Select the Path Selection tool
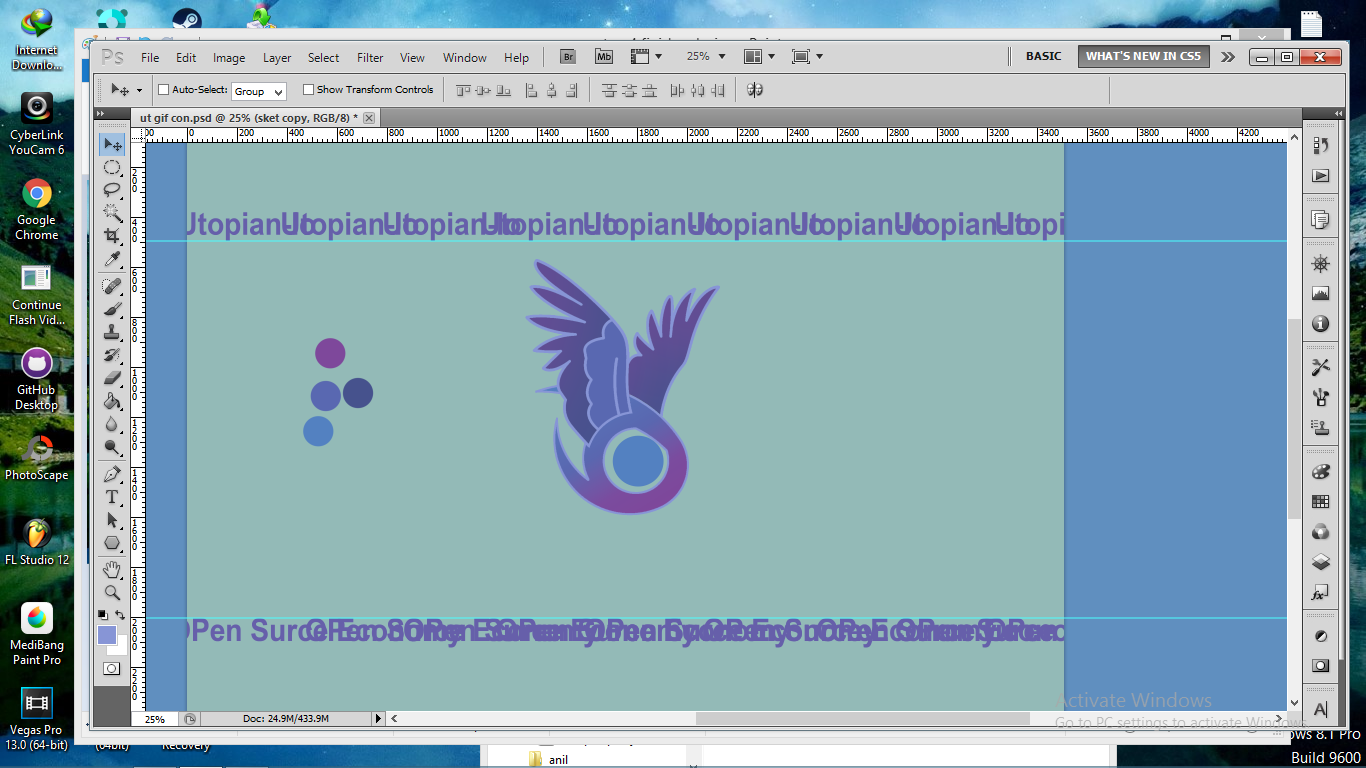This screenshot has height=768, width=1366. pyautogui.click(x=113, y=520)
